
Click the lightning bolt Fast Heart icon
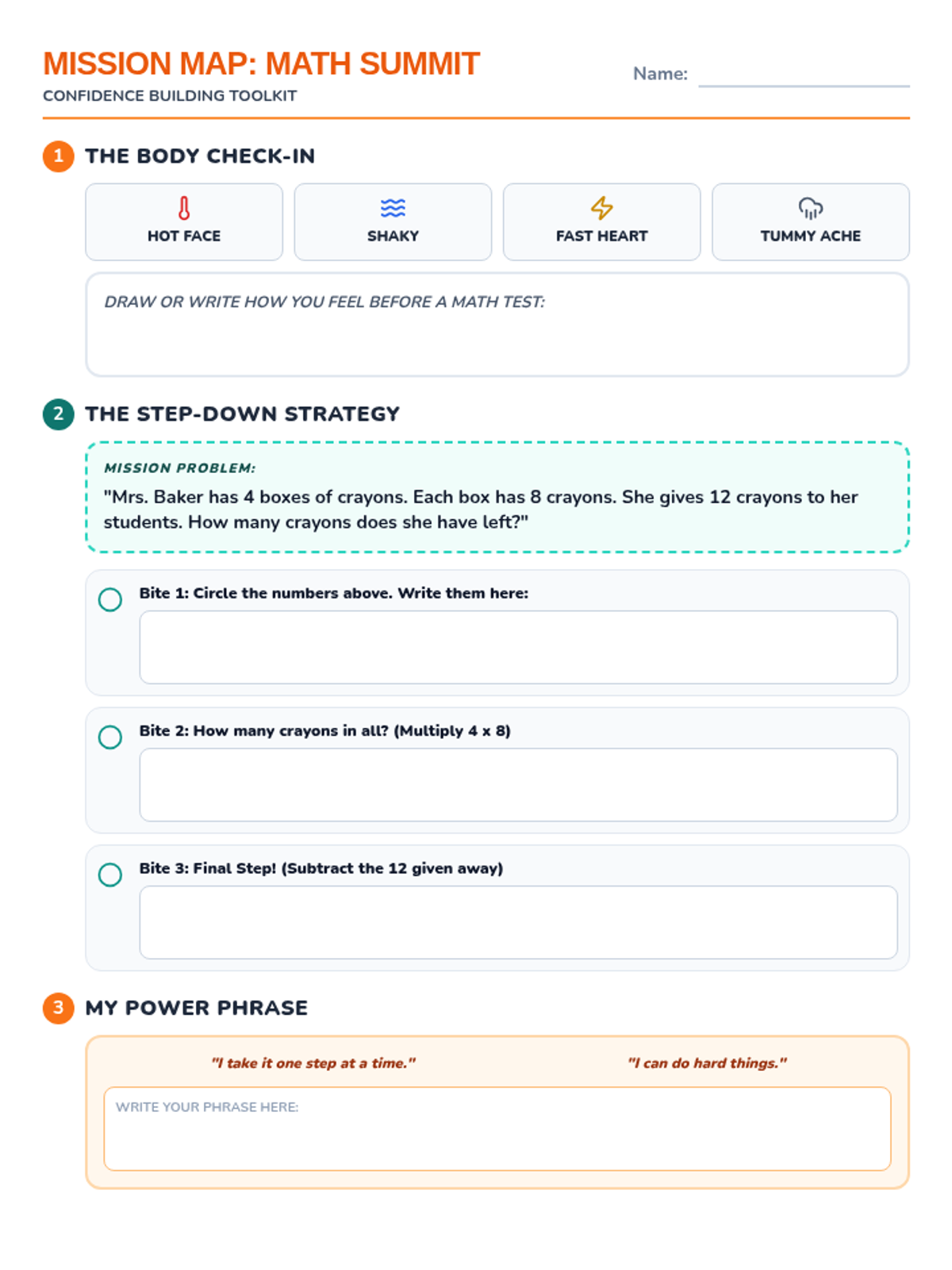pyautogui.click(x=601, y=208)
